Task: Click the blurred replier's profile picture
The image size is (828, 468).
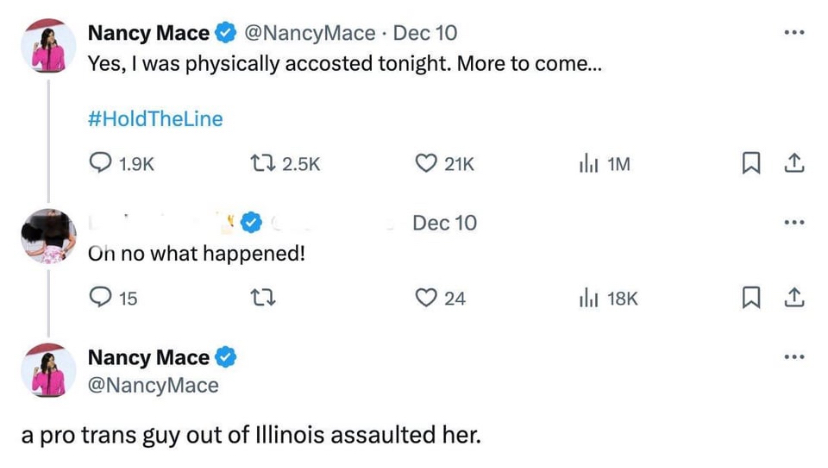Action: coord(48,236)
